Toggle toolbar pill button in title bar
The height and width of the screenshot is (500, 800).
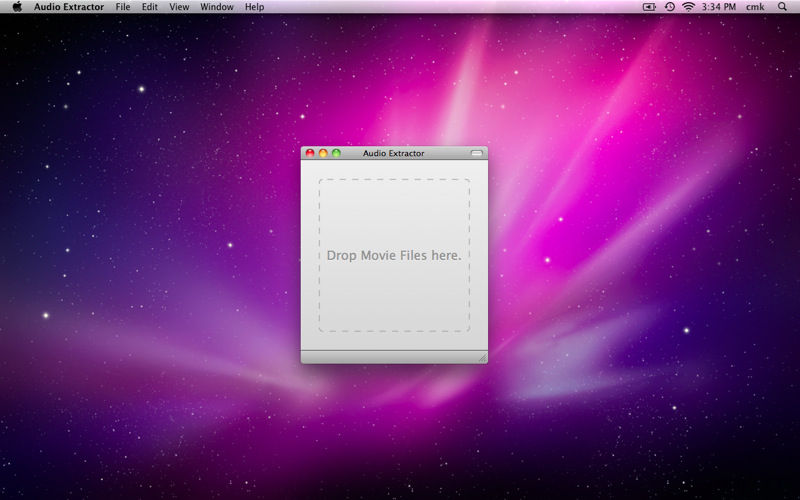(x=476, y=153)
